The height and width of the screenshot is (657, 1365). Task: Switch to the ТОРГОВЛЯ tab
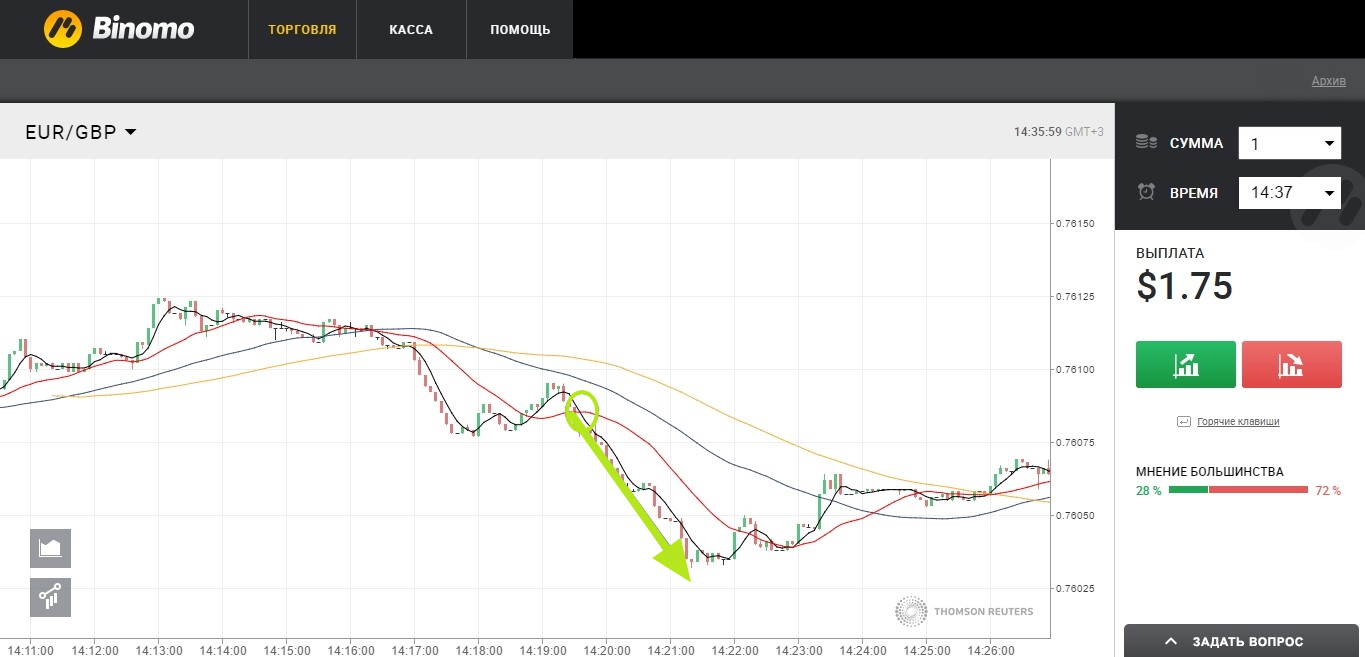coord(302,29)
